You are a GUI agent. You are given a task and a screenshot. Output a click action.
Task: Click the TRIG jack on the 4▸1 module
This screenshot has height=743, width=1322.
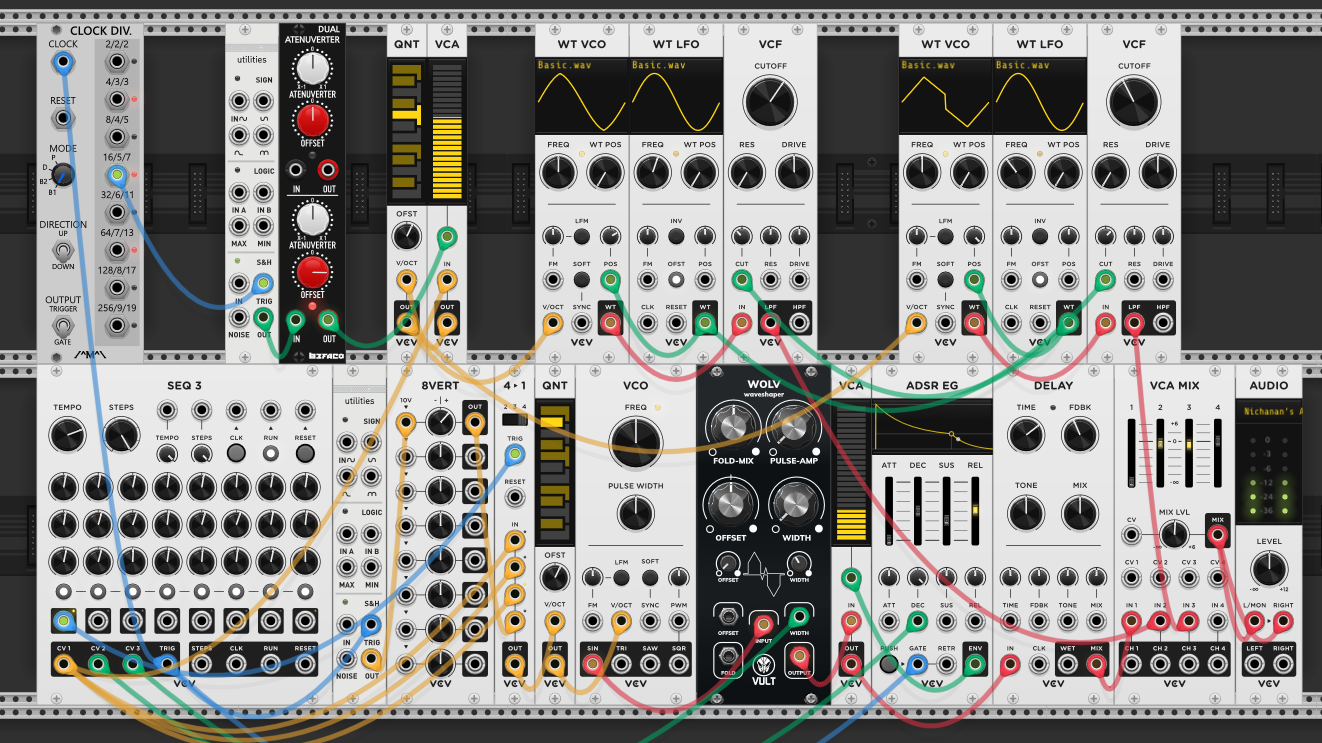click(x=515, y=456)
